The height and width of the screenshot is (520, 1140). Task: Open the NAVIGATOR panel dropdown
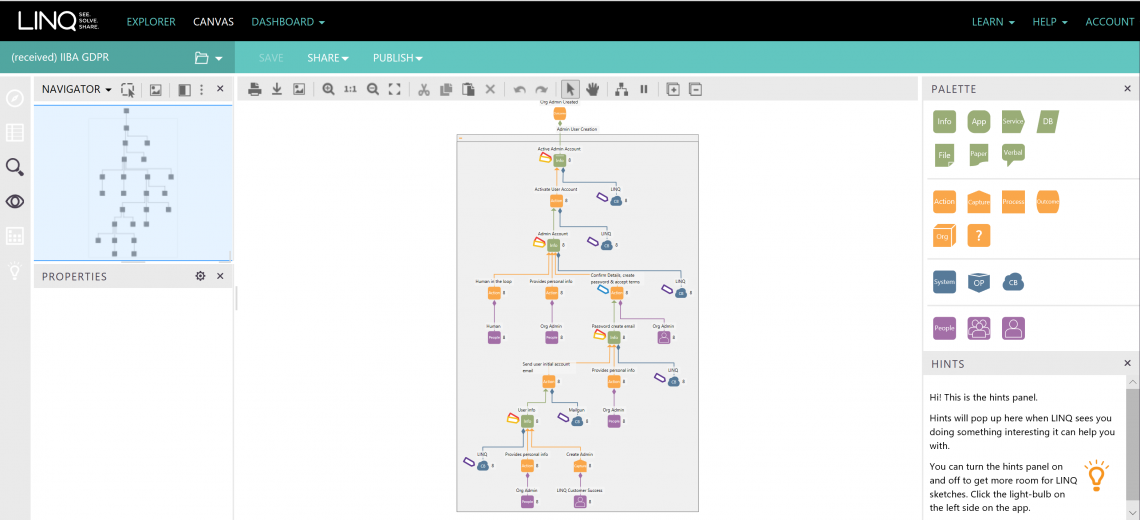77,89
